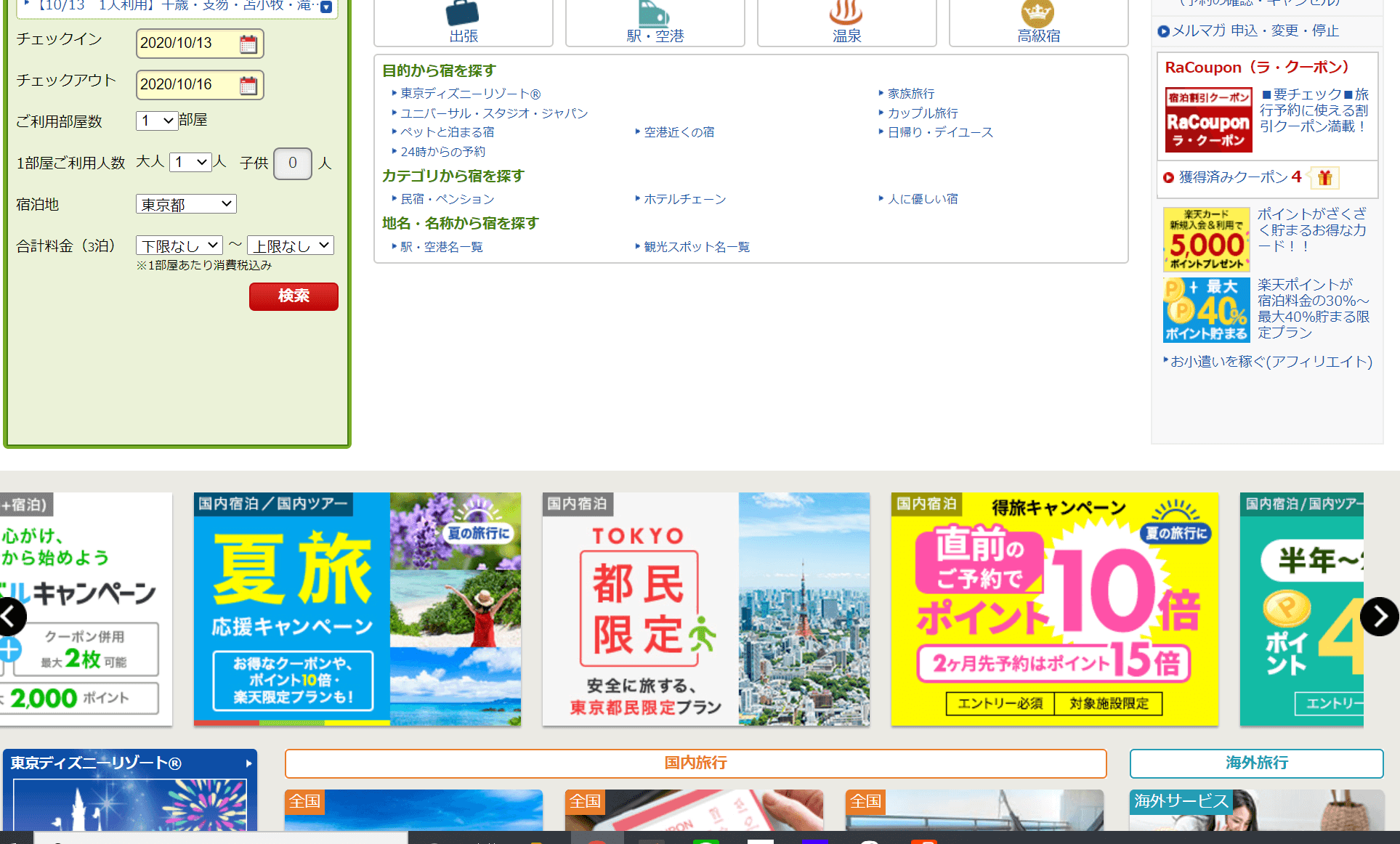Open 観光スポット名一覧 link
Viewport: 1400px width, 844px height.
pyautogui.click(x=696, y=247)
